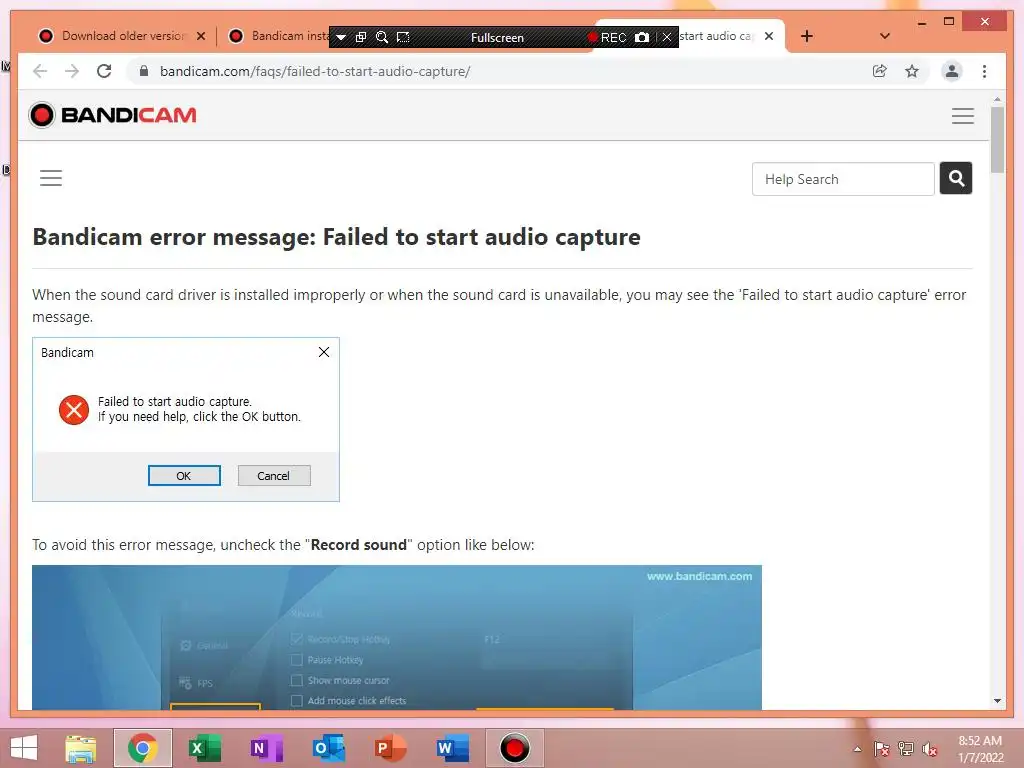Click the address bar URL
The height and width of the screenshot is (768, 1024).
(315, 71)
